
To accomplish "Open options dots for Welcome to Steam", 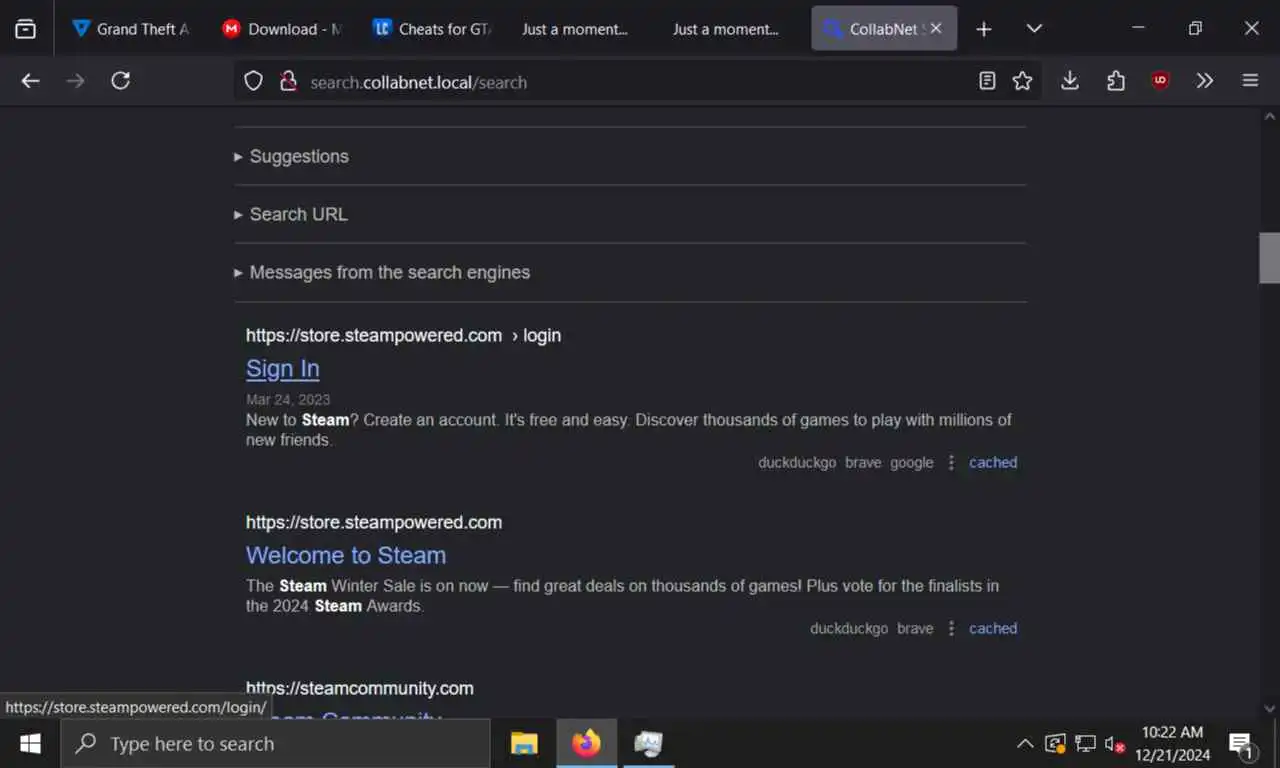I will (951, 628).
